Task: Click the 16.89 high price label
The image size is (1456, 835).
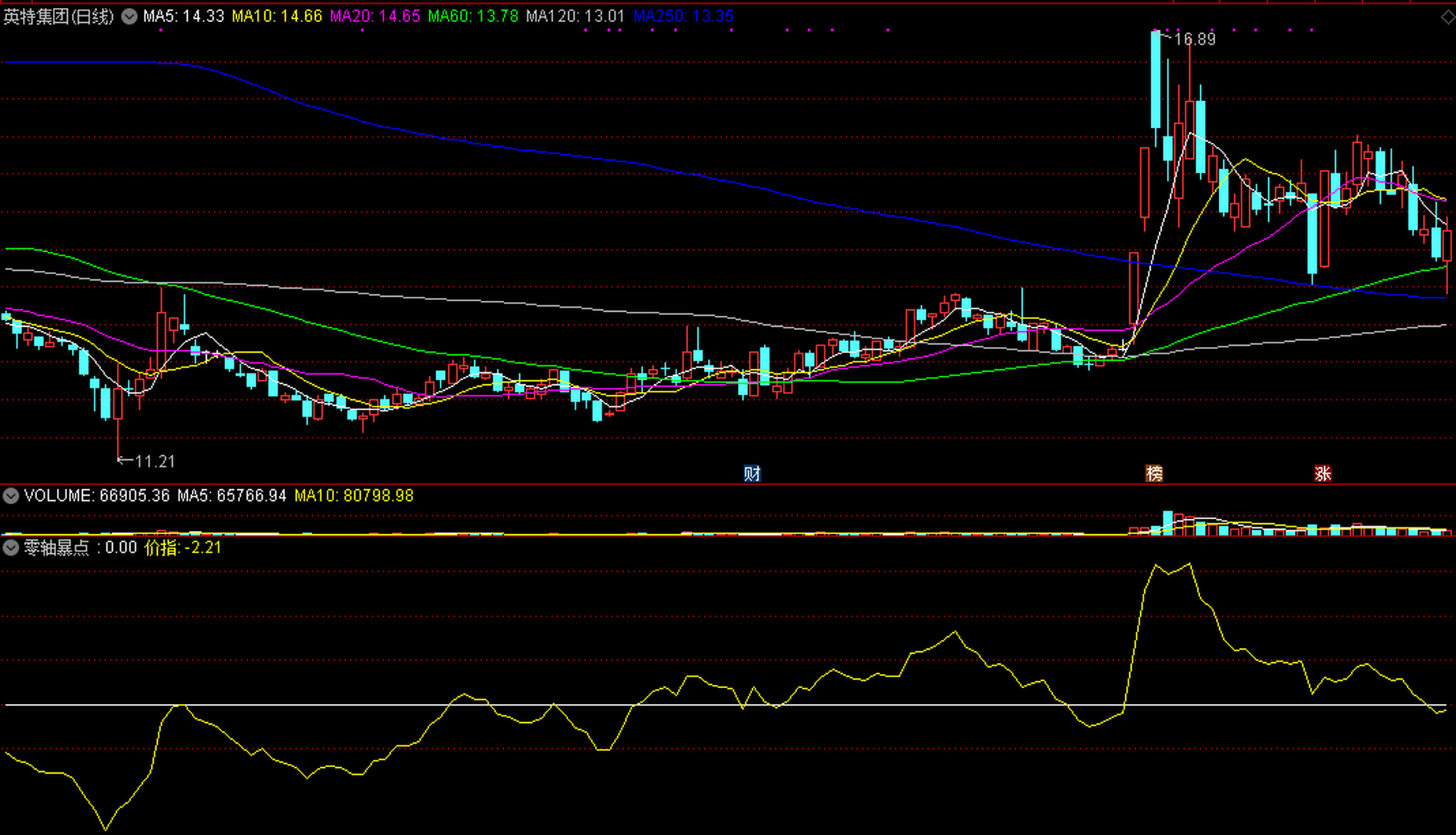Action: 1194,39
